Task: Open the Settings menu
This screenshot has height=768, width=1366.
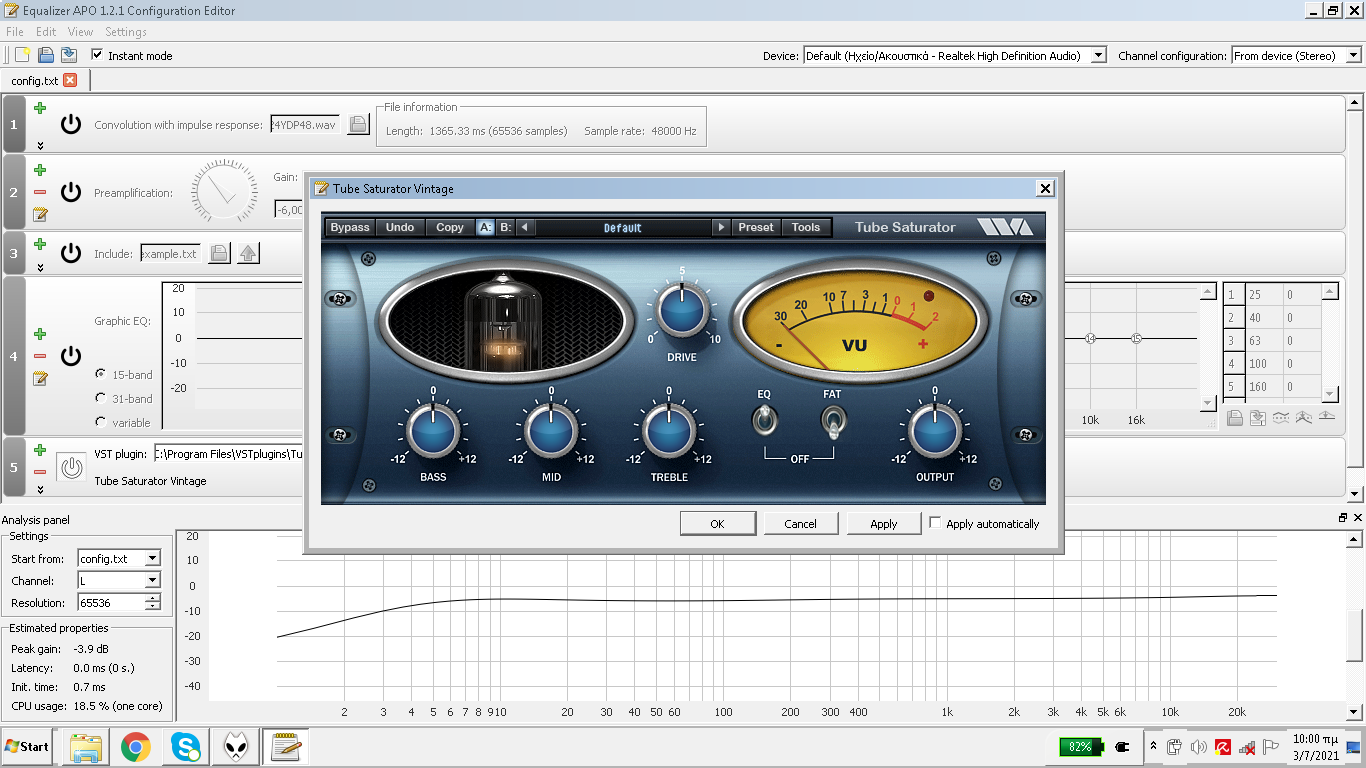Action: click(126, 32)
